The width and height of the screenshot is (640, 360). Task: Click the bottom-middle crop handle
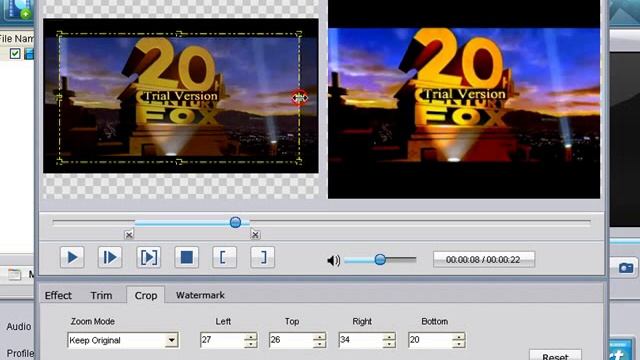[x=179, y=162]
